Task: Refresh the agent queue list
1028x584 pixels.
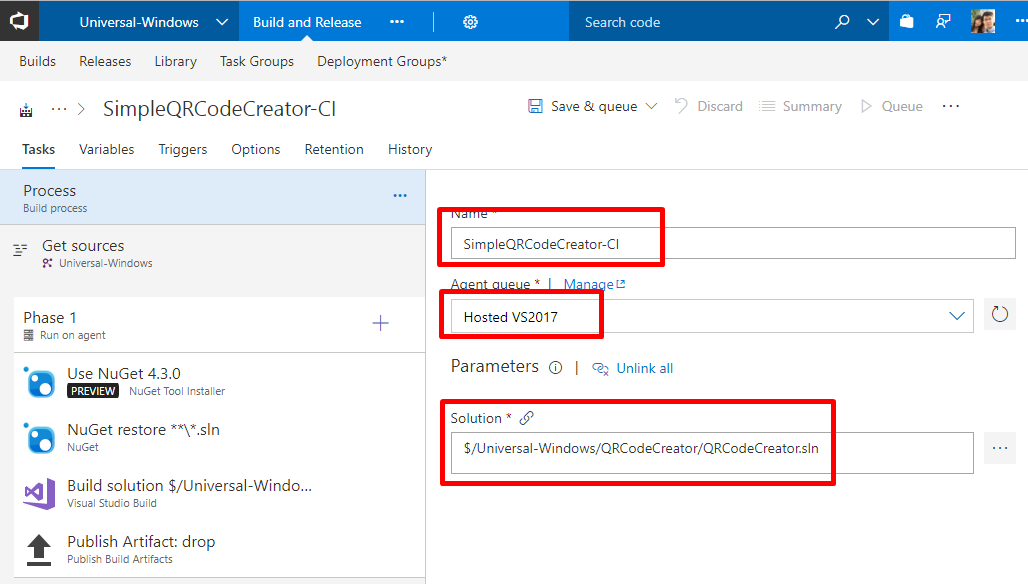Action: [x=999, y=315]
